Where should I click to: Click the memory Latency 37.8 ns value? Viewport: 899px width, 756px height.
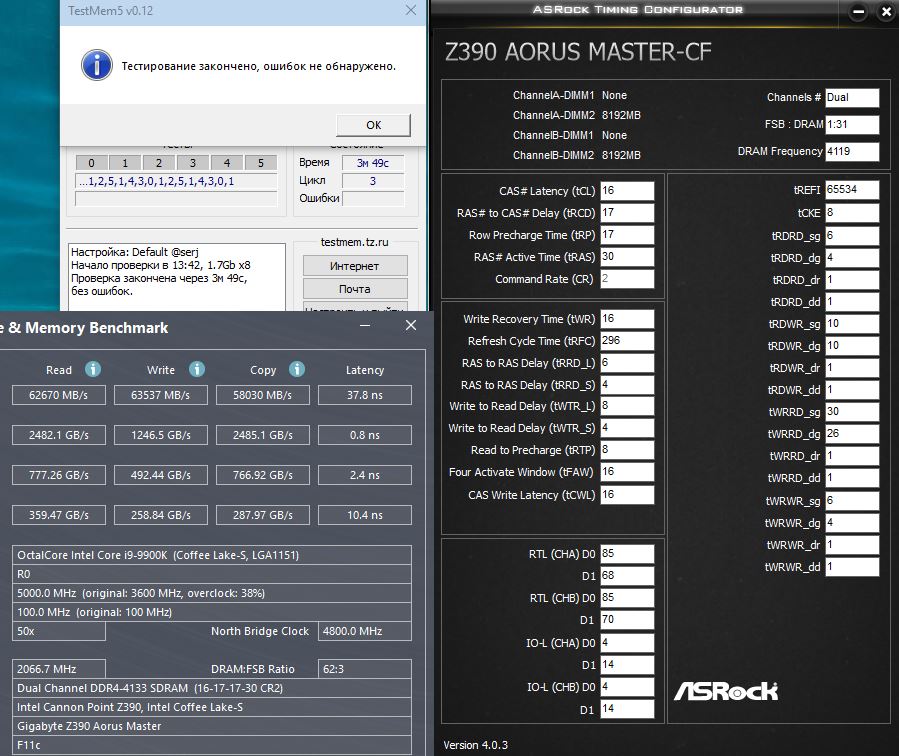point(365,395)
